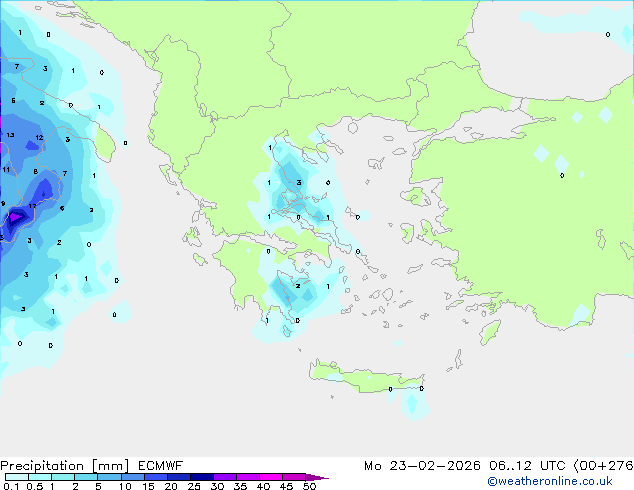Screen dimensions: 634x490
Task: Click the 'ECMWF' model label
Action: tap(161, 465)
